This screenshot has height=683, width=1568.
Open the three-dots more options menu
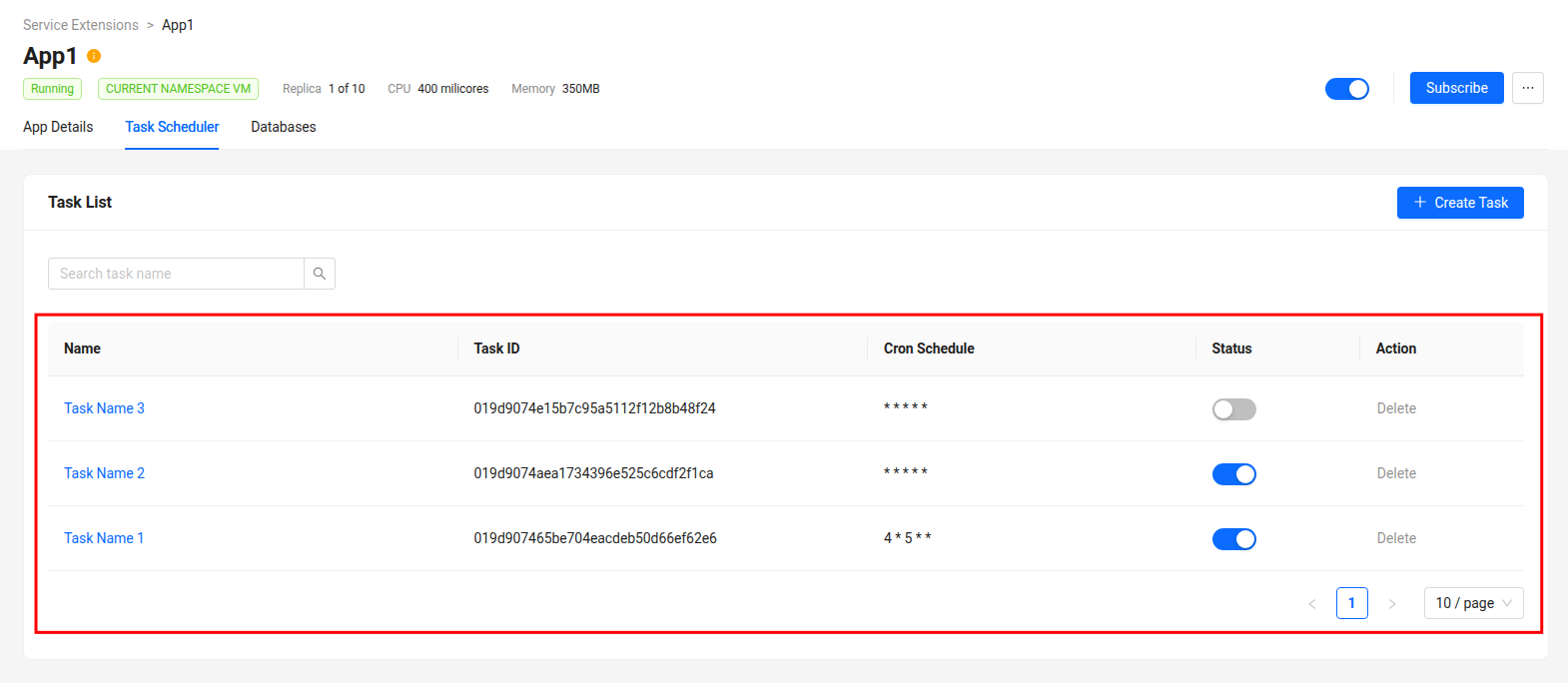(1528, 88)
